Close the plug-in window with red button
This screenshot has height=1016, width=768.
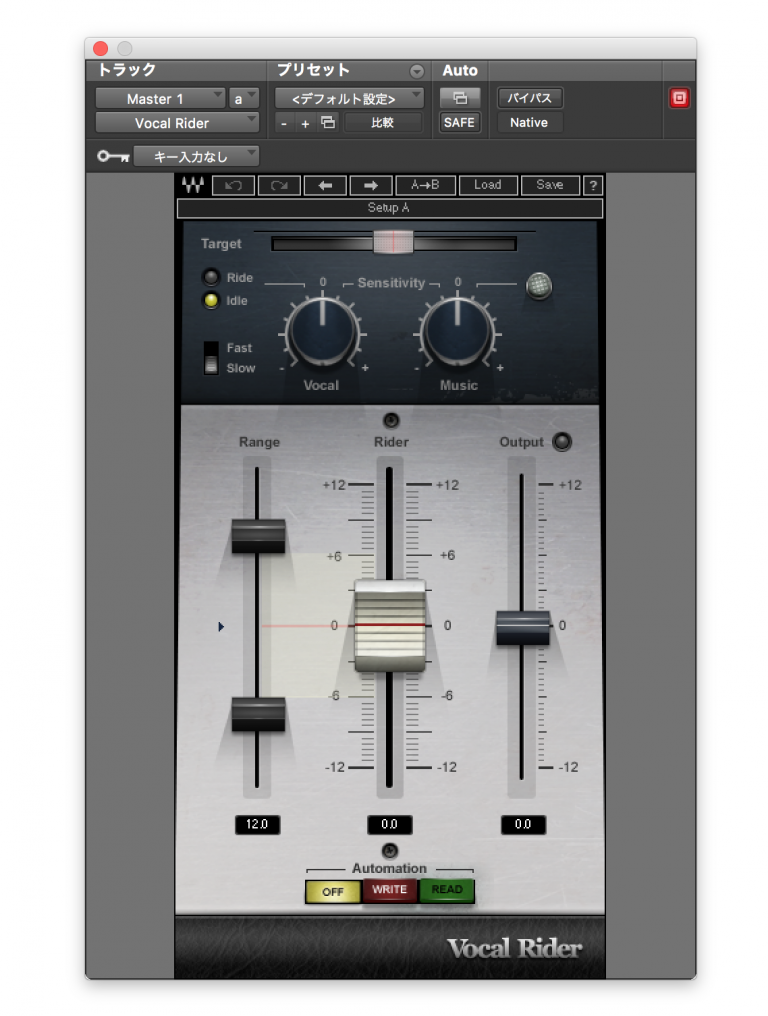(x=100, y=49)
